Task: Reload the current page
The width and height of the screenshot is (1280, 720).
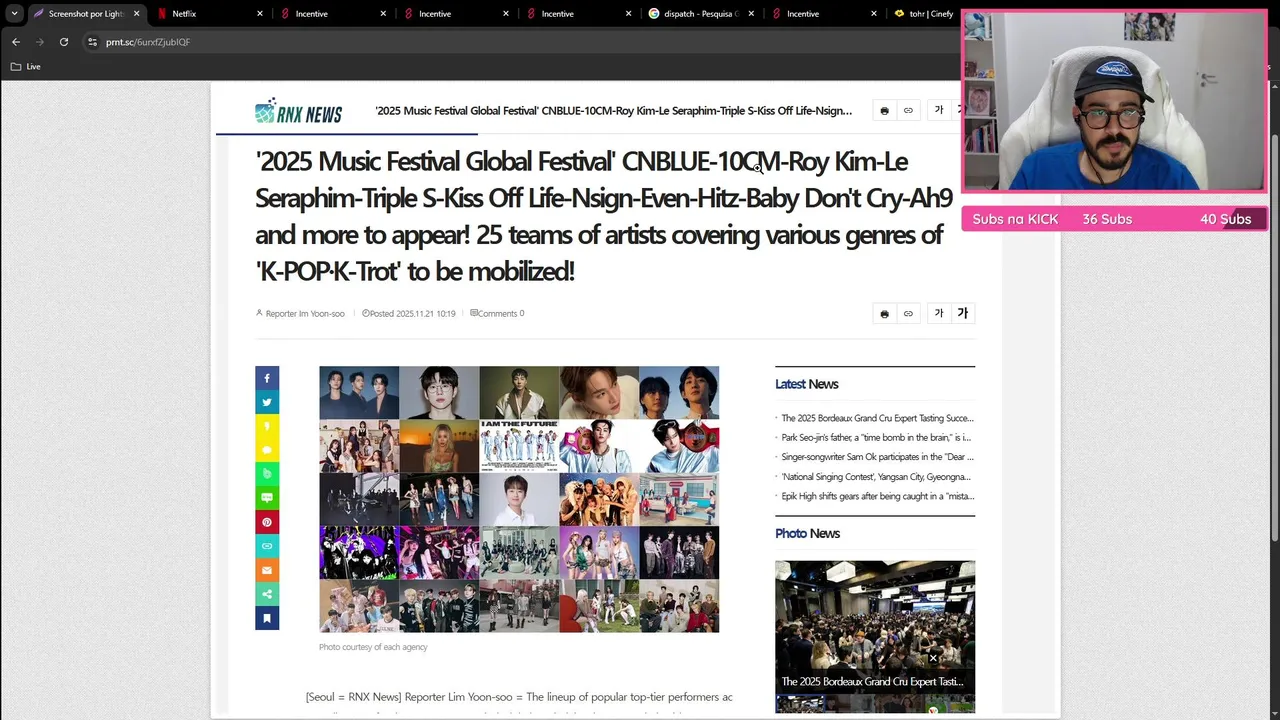Action: pos(64,42)
